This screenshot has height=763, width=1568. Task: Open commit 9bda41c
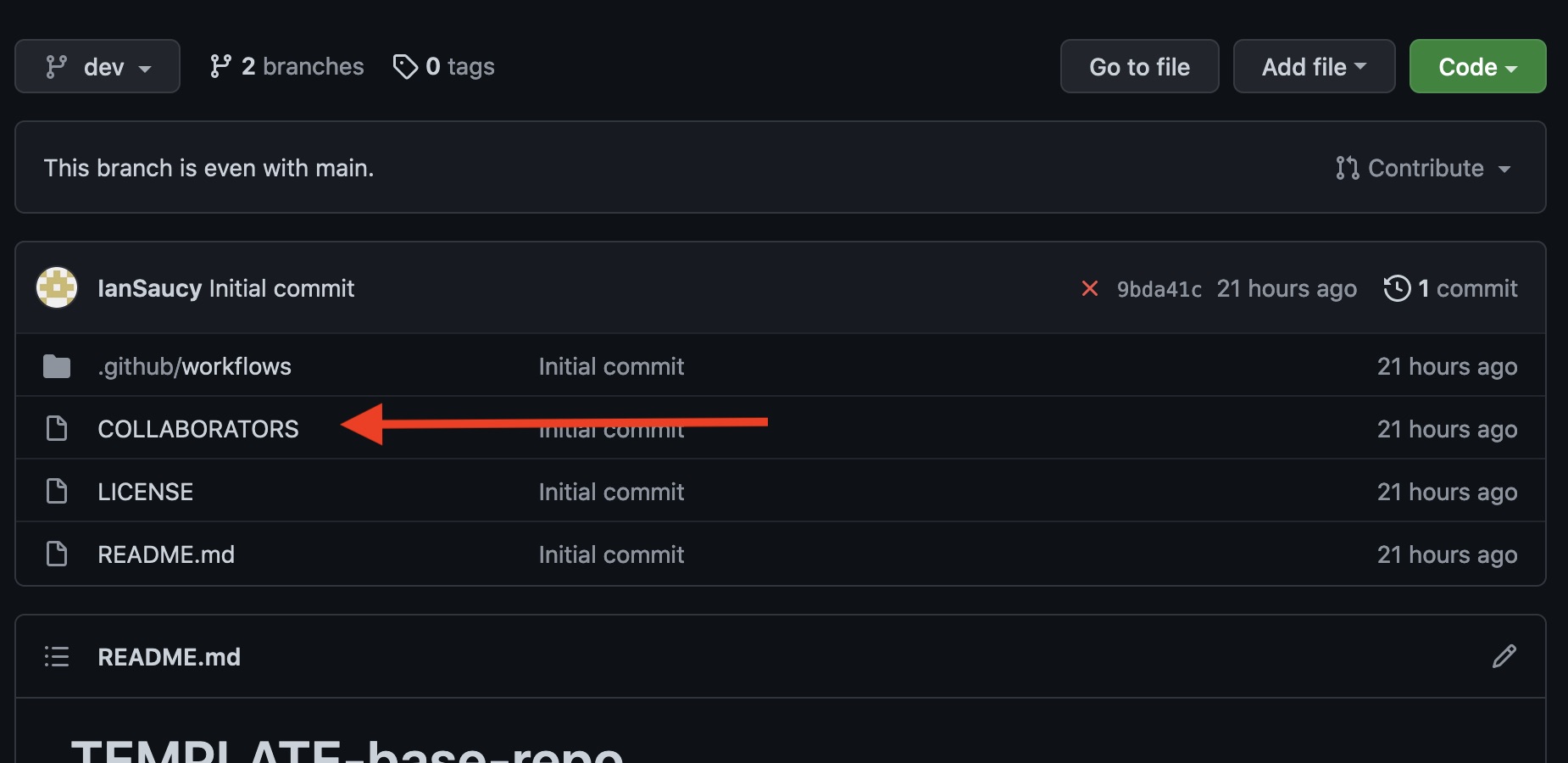pyautogui.click(x=1158, y=288)
